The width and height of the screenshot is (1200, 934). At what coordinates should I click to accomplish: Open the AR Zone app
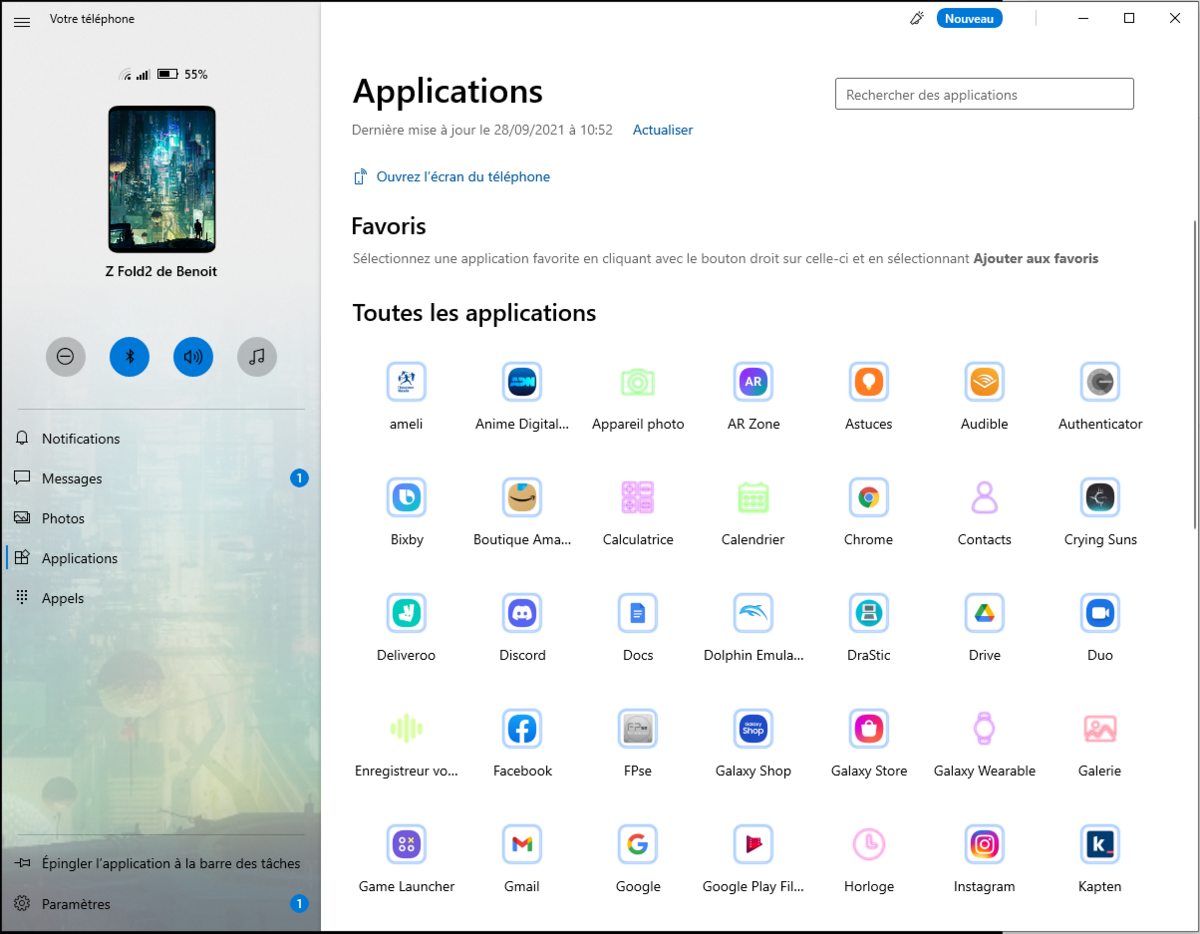point(753,382)
